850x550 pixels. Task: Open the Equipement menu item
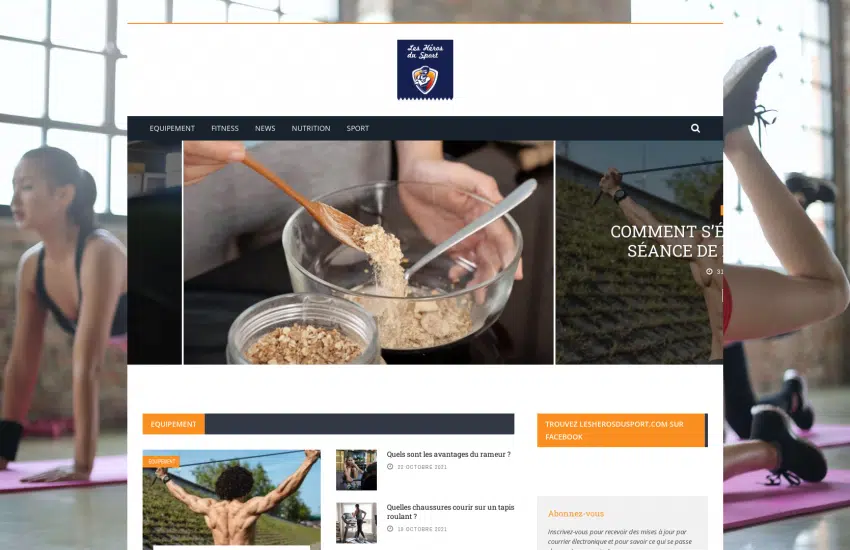click(172, 128)
